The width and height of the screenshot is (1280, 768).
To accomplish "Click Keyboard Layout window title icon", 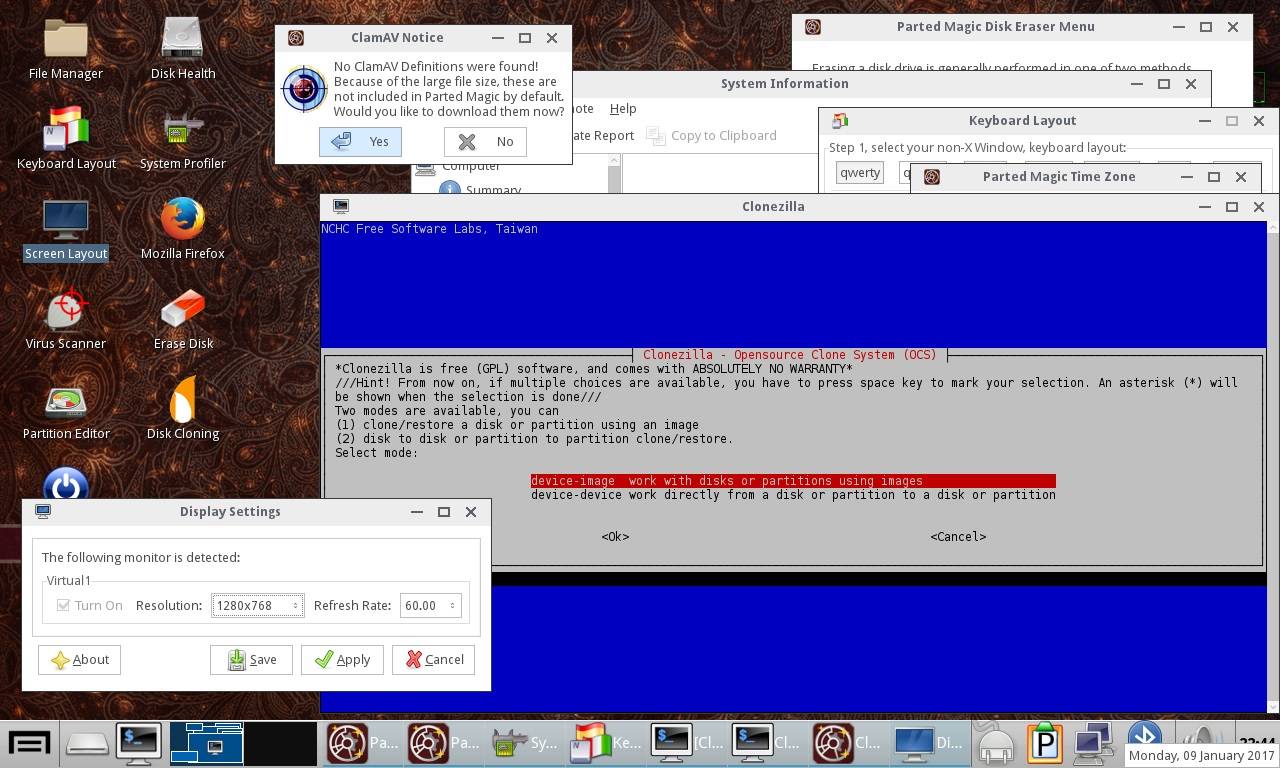I will tap(840, 121).
